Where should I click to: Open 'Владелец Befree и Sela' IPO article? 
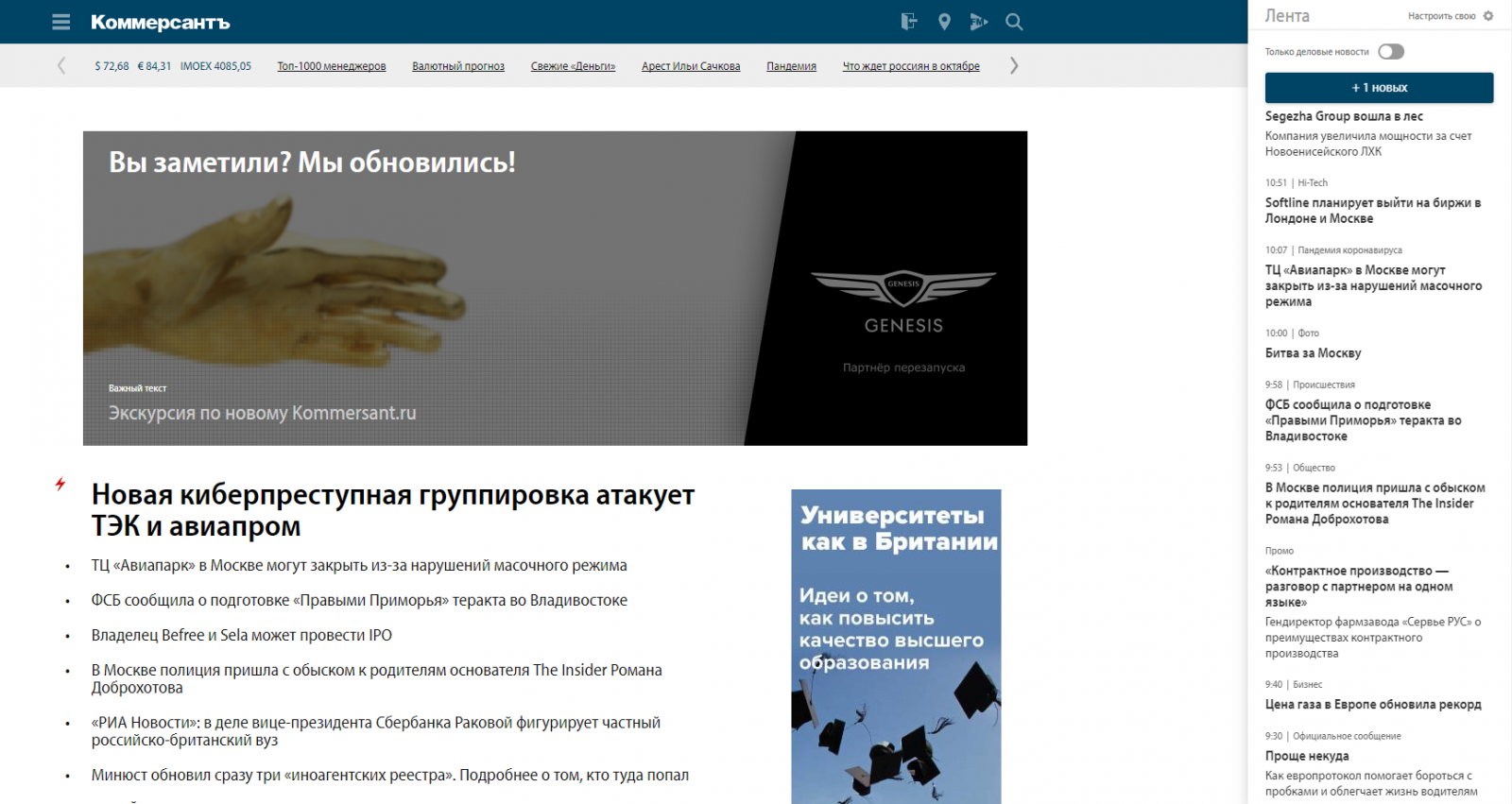pos(242,635)
